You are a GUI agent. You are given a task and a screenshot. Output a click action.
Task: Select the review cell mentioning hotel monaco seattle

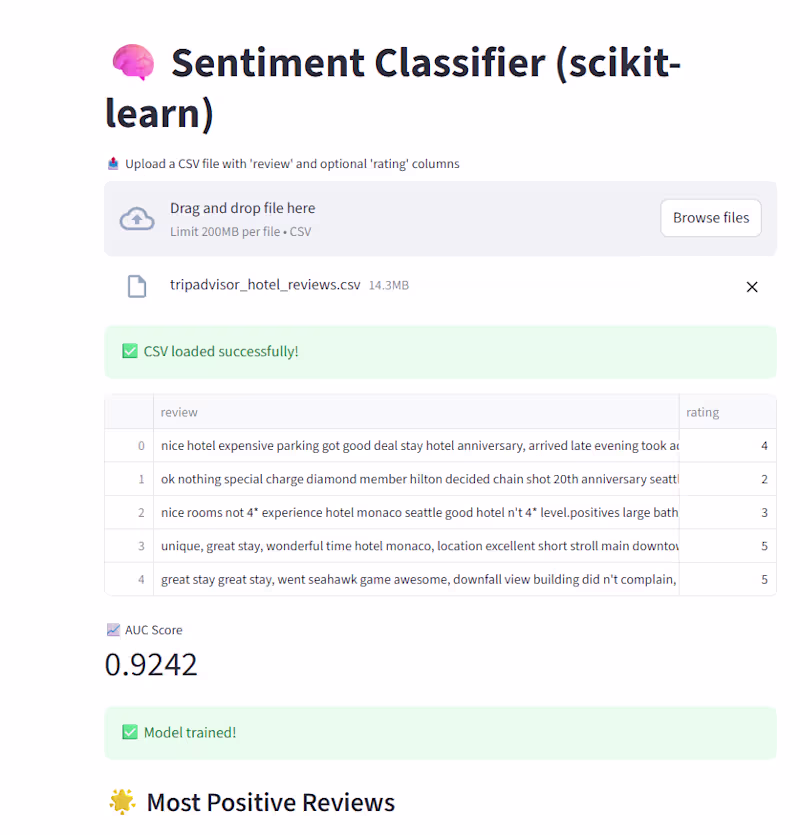[x=415, y=512]
